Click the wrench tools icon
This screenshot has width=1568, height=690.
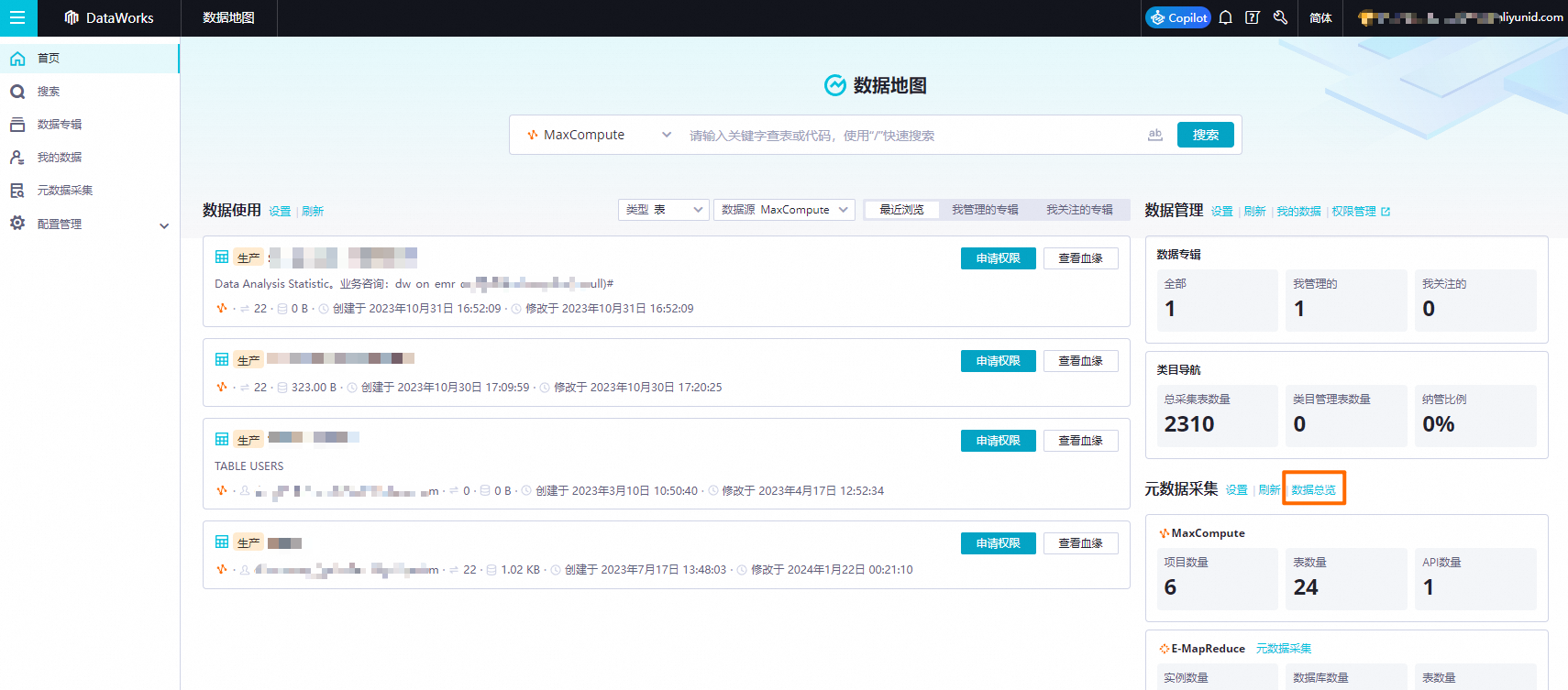[x=1280, y=17]
